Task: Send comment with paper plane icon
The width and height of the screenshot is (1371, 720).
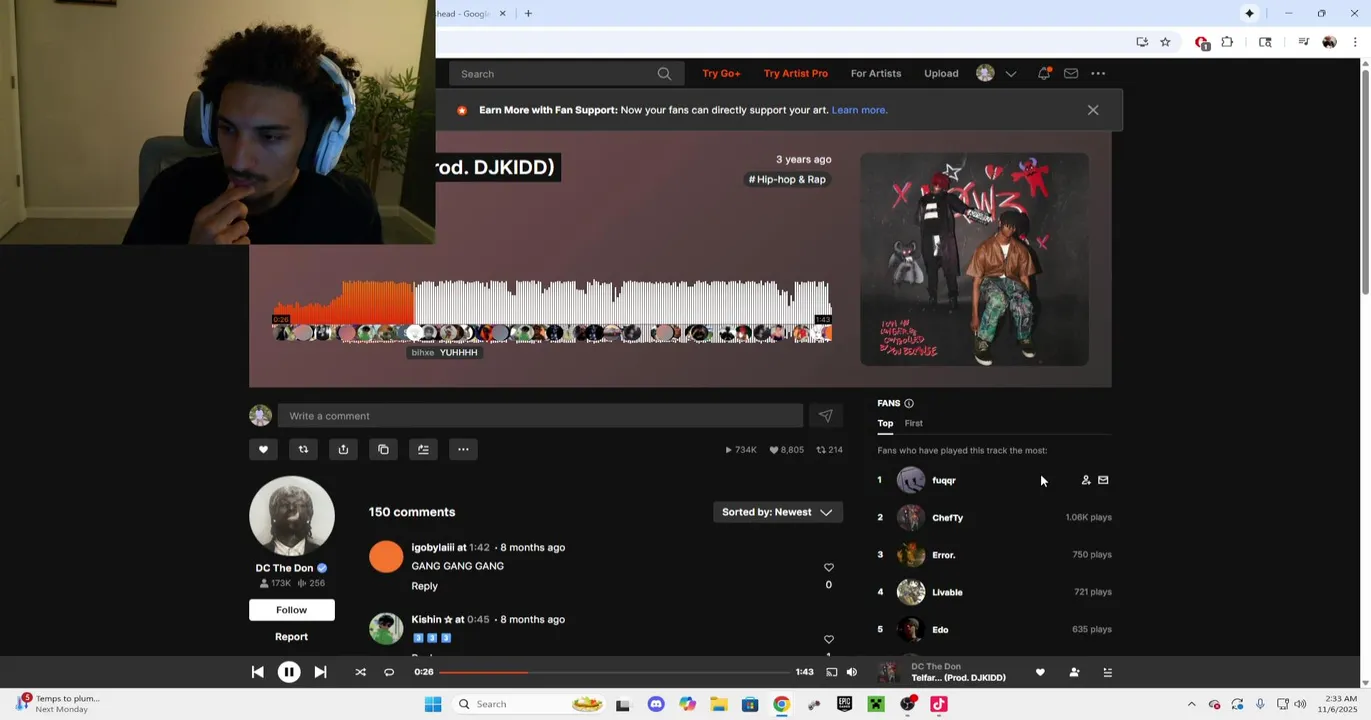Action: pos(825,416)
